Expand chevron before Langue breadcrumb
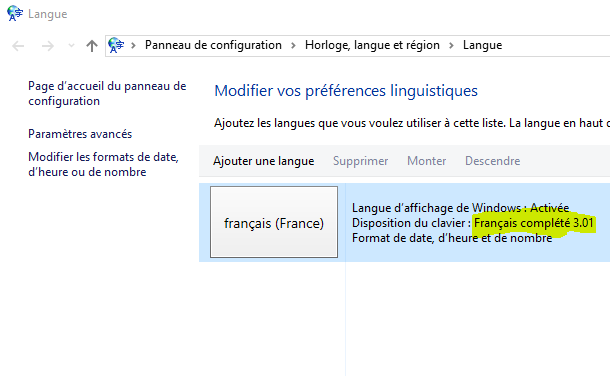 [451, 45]
